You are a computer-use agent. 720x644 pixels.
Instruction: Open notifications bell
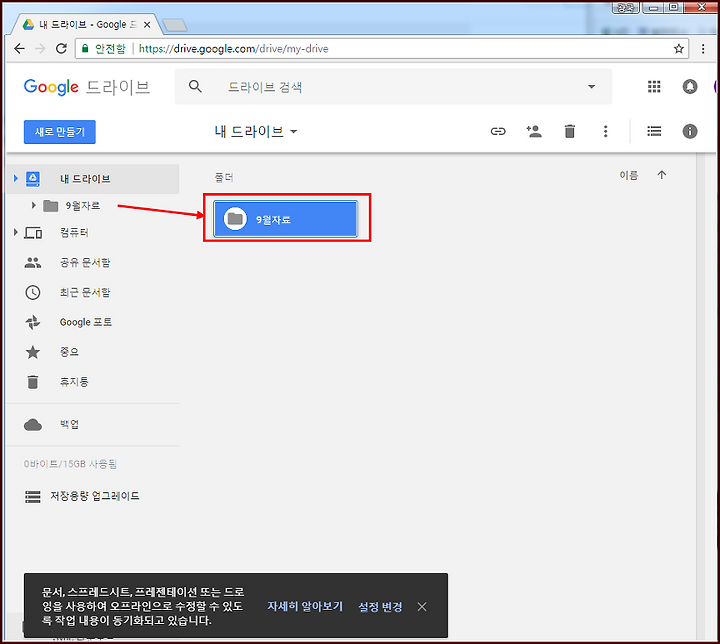click(690, 86)
